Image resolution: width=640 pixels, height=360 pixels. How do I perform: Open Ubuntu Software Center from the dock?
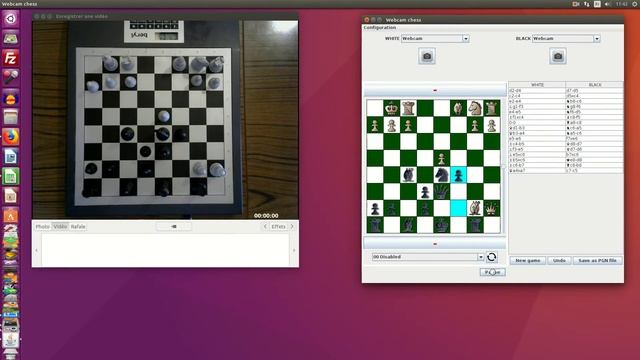click(10, 216)
